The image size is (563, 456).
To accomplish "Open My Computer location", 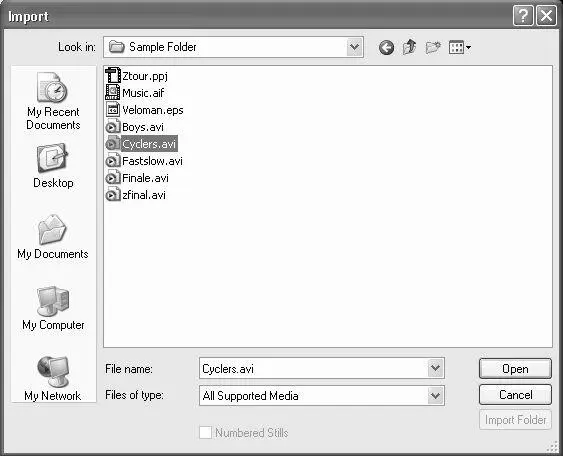I will [x=53, y=308].
